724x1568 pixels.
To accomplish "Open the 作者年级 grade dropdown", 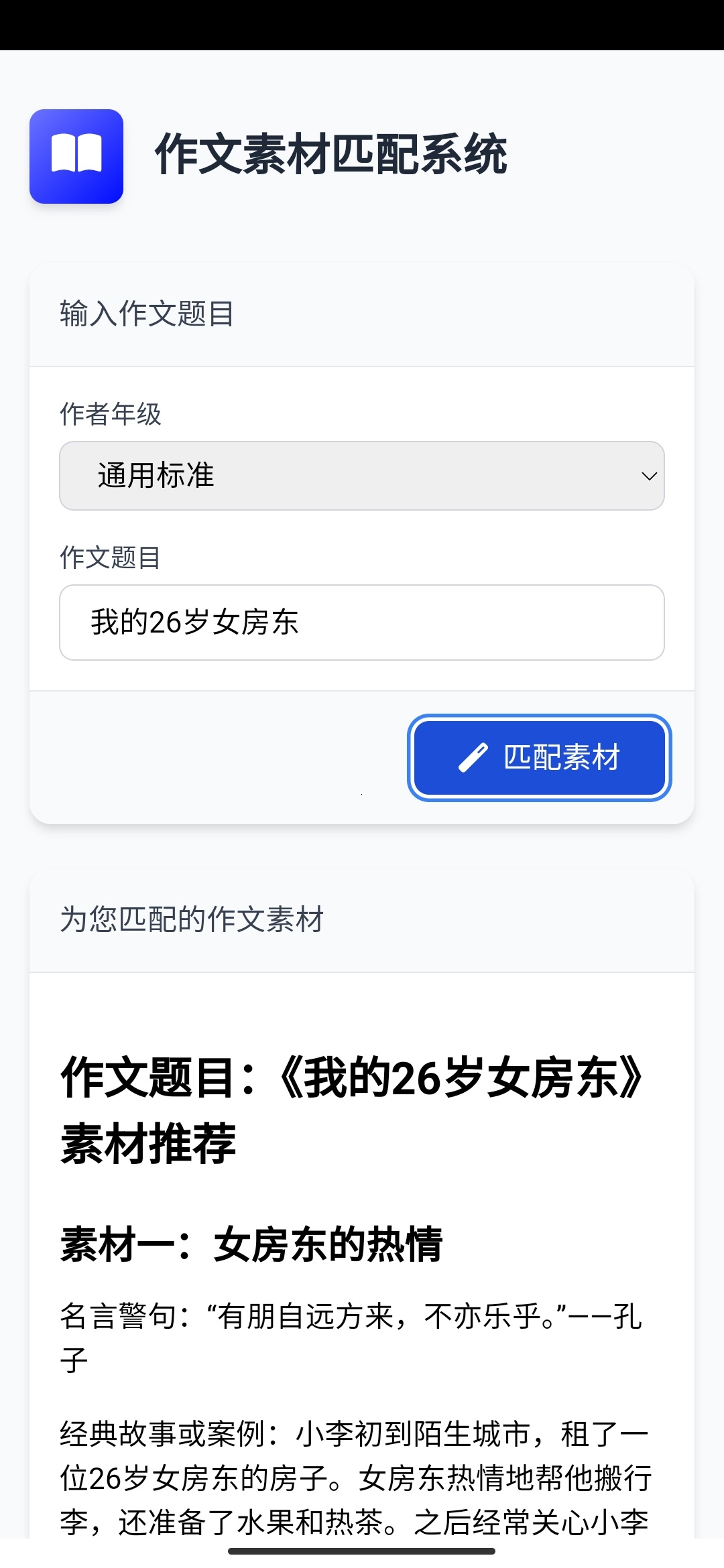I will 361,476.
